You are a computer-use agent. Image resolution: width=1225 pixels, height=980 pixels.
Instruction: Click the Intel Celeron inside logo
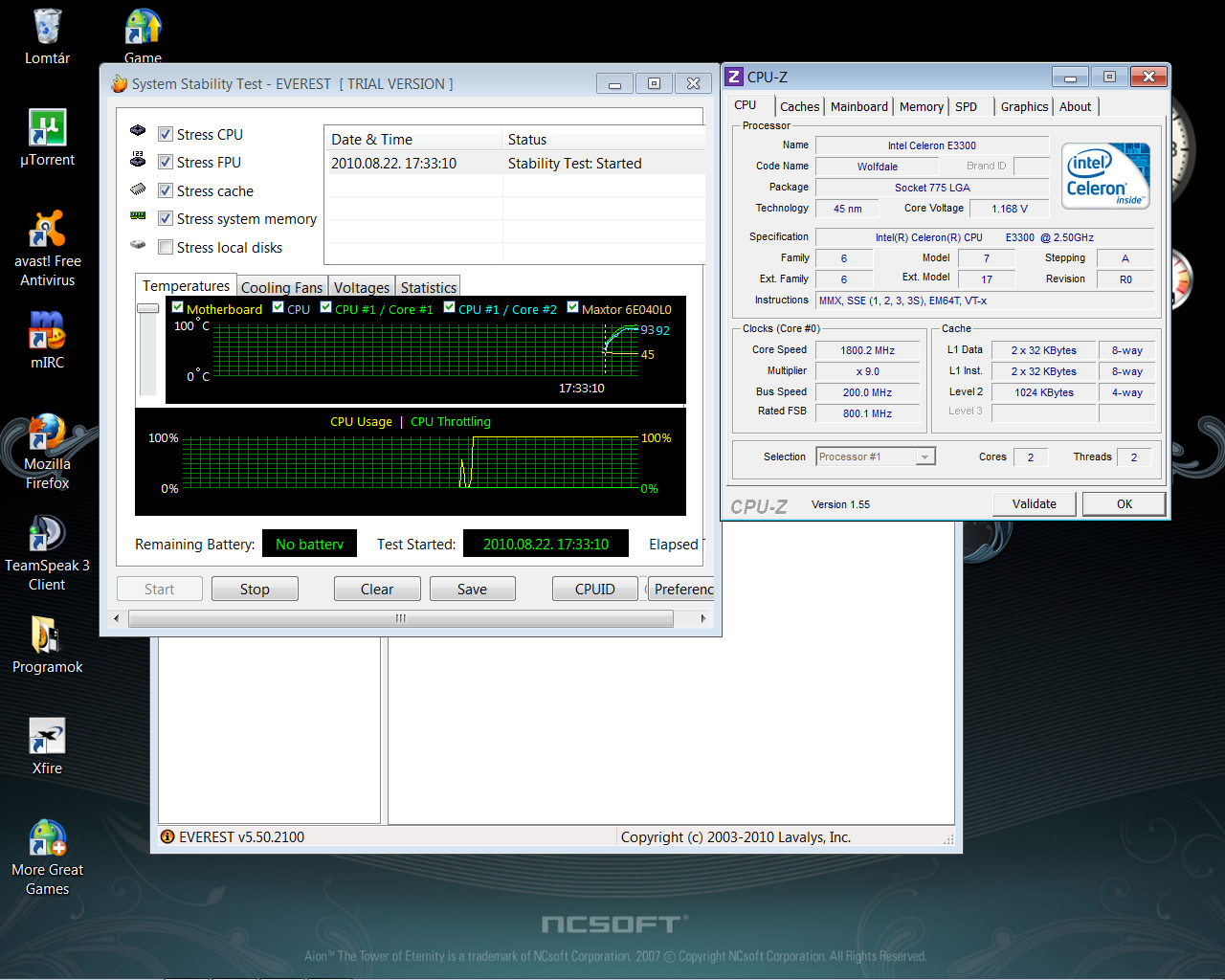(1107, 175)
